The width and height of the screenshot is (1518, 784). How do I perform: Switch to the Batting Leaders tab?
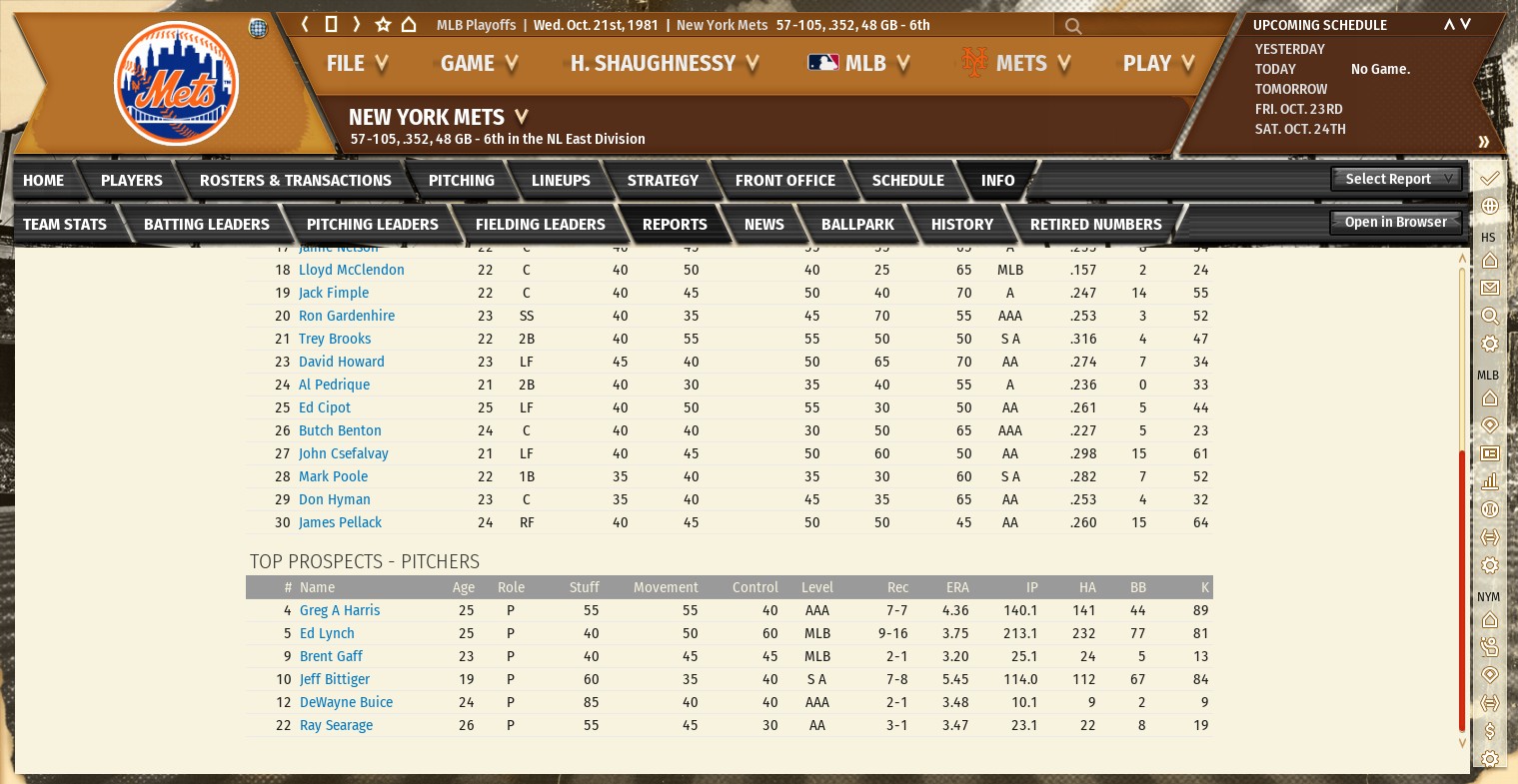[x=207, y=224]
